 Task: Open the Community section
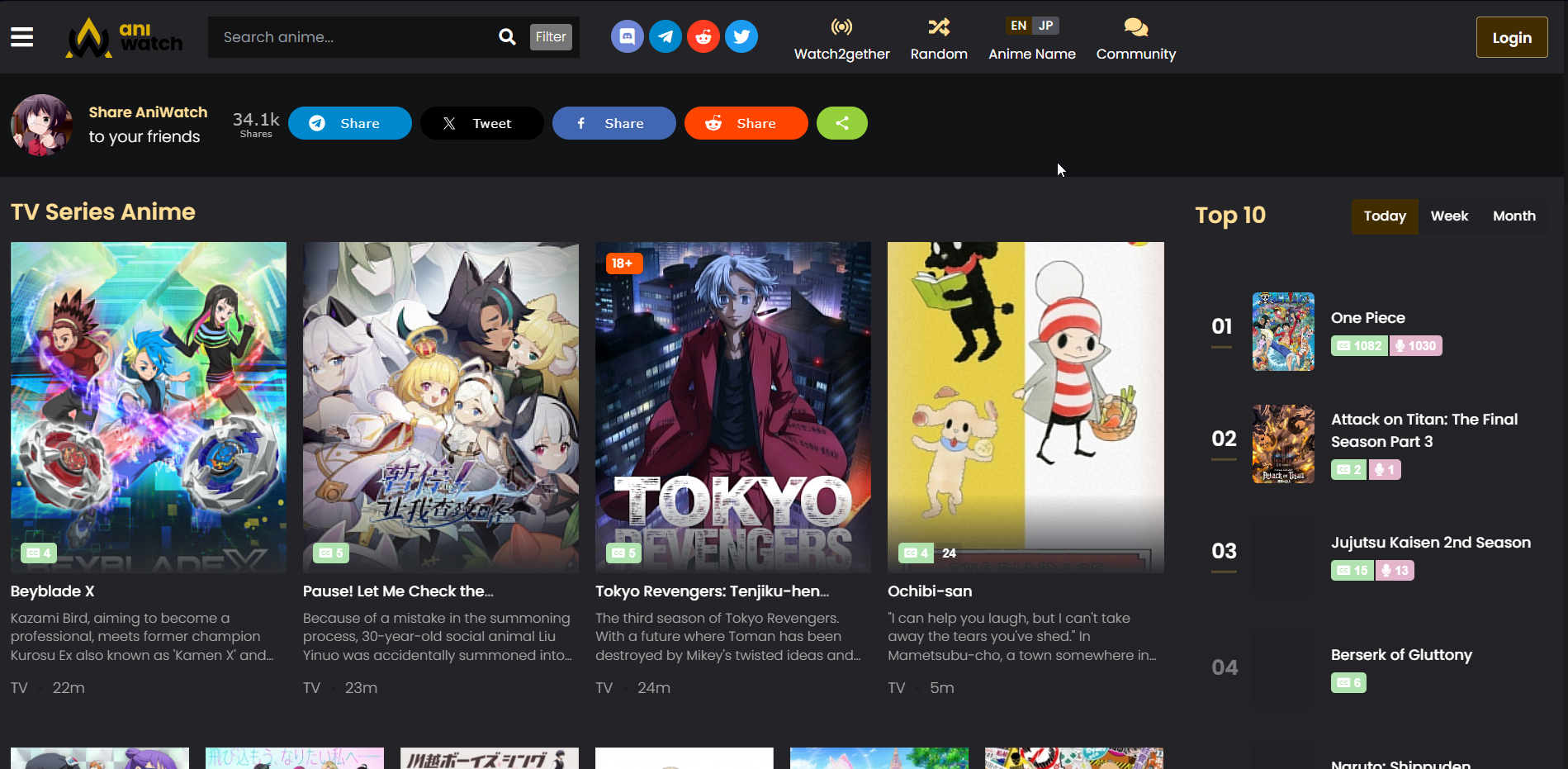tap(1136, 39)
